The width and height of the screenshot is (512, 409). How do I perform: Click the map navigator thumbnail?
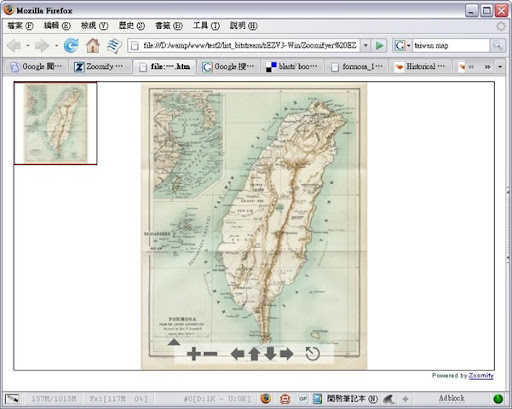55,123
